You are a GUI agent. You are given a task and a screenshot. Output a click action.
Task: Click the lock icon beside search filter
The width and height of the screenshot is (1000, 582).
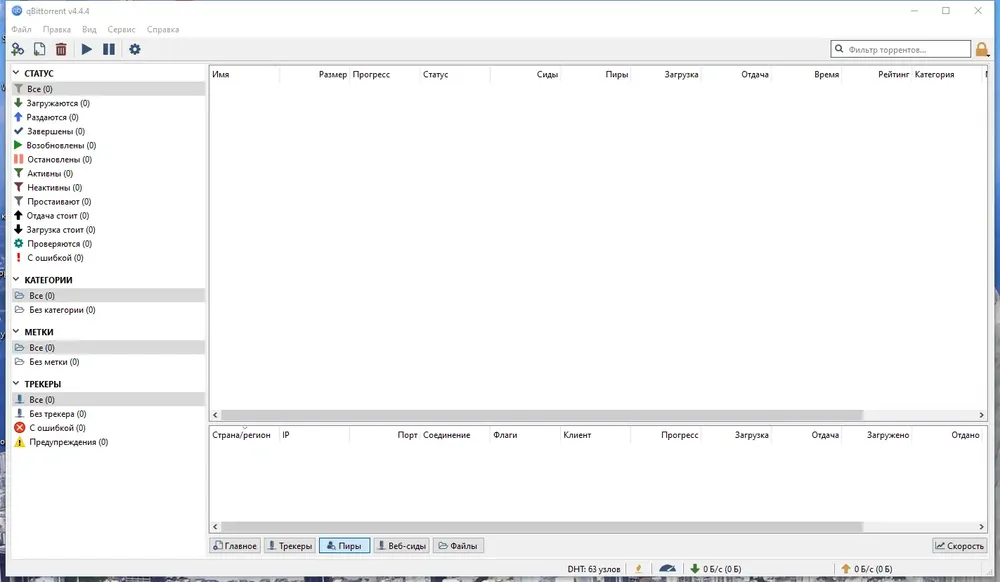point(982,49)
